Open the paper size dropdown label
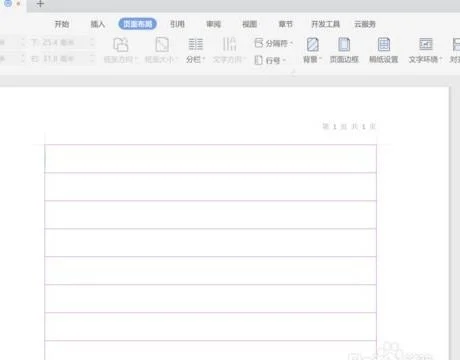This screenshot has height=360, width=460. [x=162, y=60]
